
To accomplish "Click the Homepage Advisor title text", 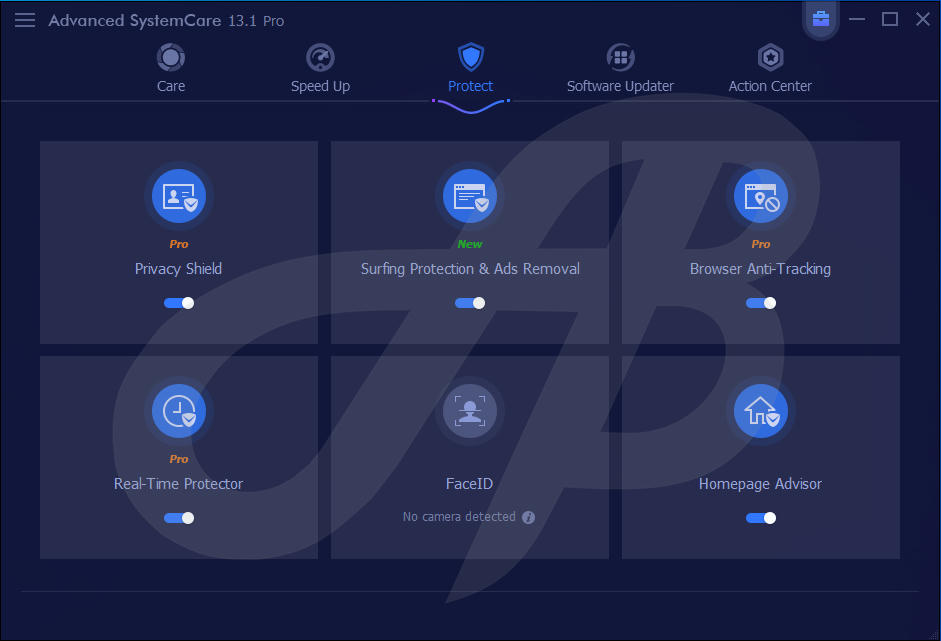I will [x=760, y=484].
